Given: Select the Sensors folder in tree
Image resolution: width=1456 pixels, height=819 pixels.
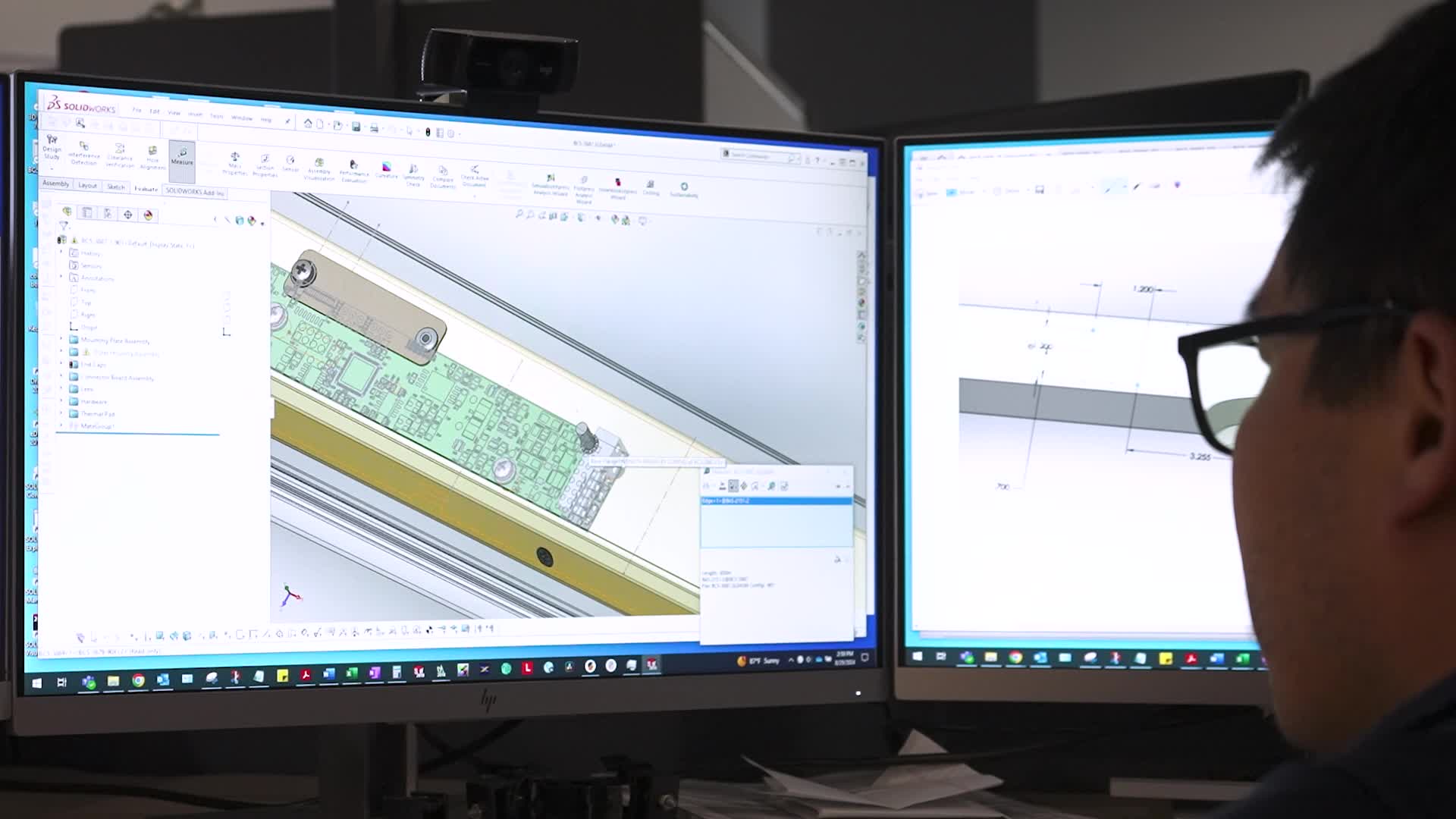Looking at the screenshot, I should [x=86, y=265].
